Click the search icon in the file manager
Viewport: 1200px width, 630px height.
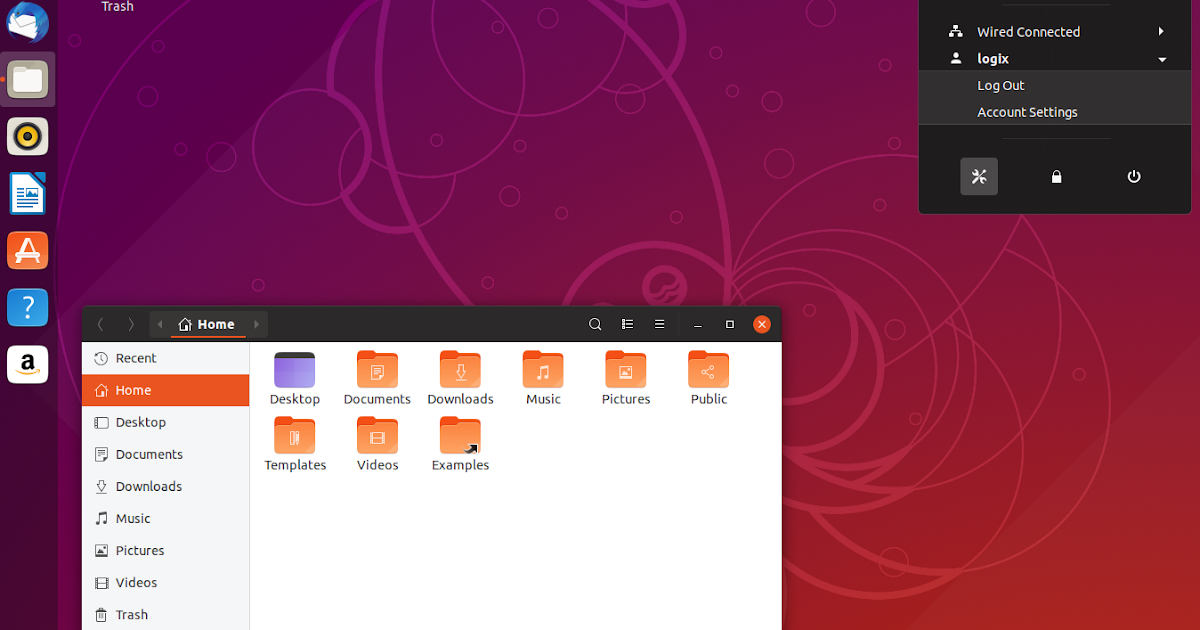pos(595,324)
